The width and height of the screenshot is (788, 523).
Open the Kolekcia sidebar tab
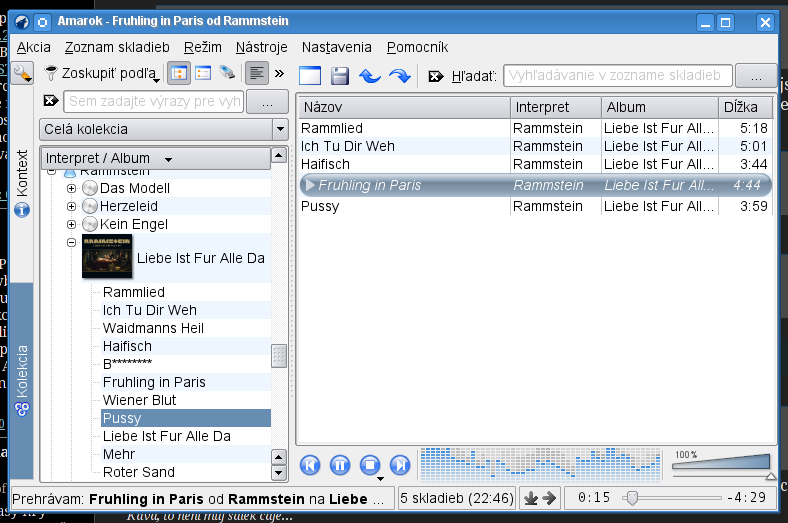22,381
